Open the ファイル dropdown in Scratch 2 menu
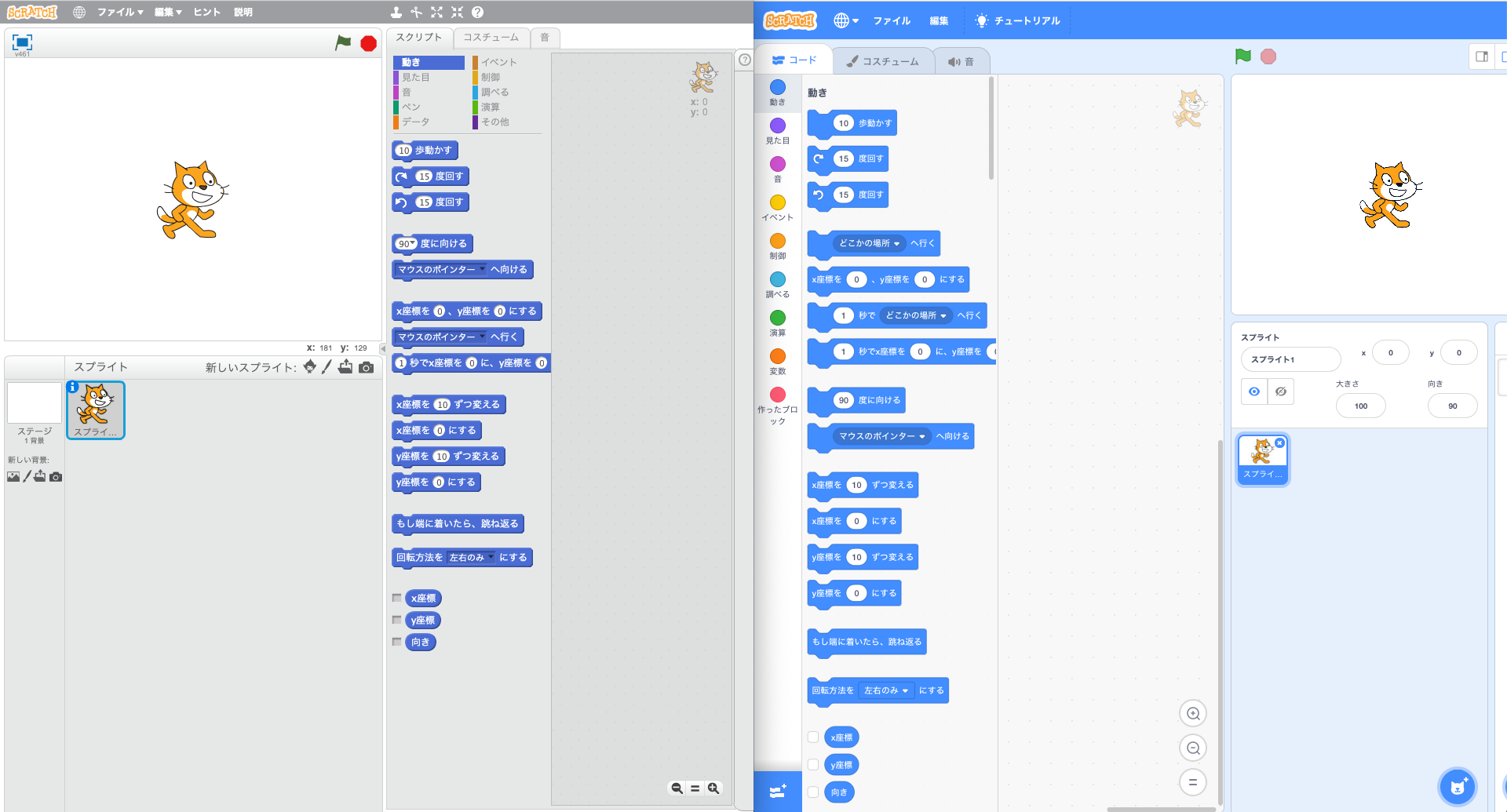1507x812 pixels. [x=120, y=12]
